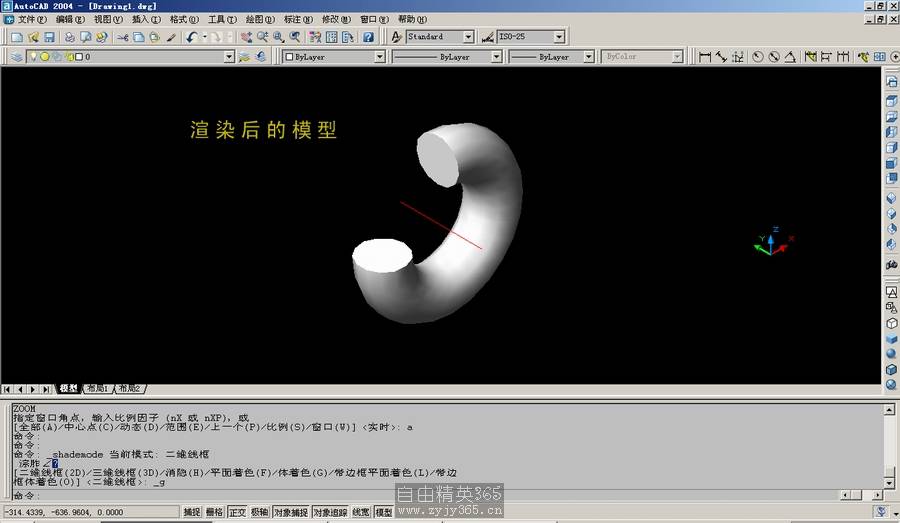Click the command window scroll up arrow
Image resolution: width=900 pixels, height=523 pixels.
889,409
